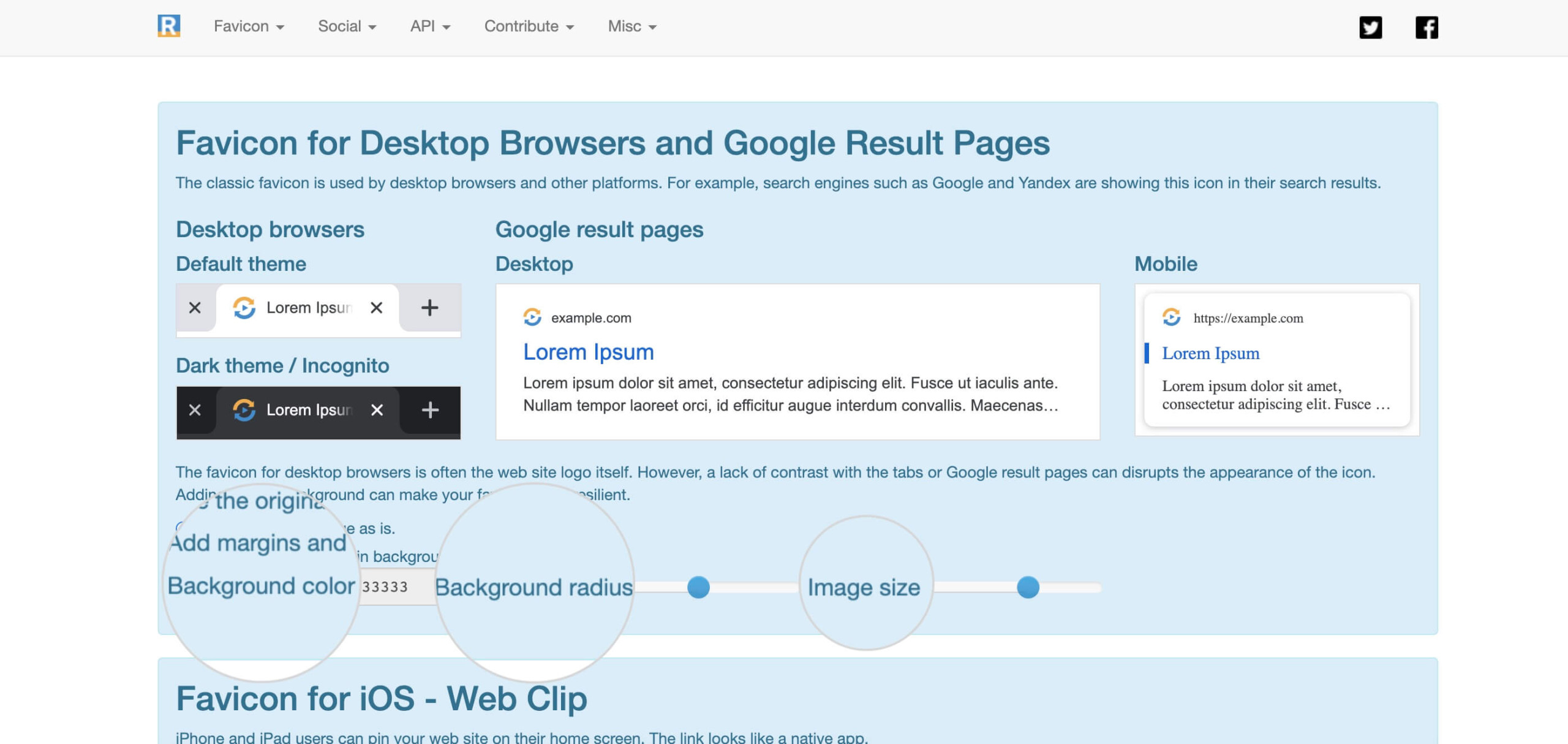Click example.com in the Desktop result preview
Viewport: 1568px width, 744px height.
[x=591, y=318]
